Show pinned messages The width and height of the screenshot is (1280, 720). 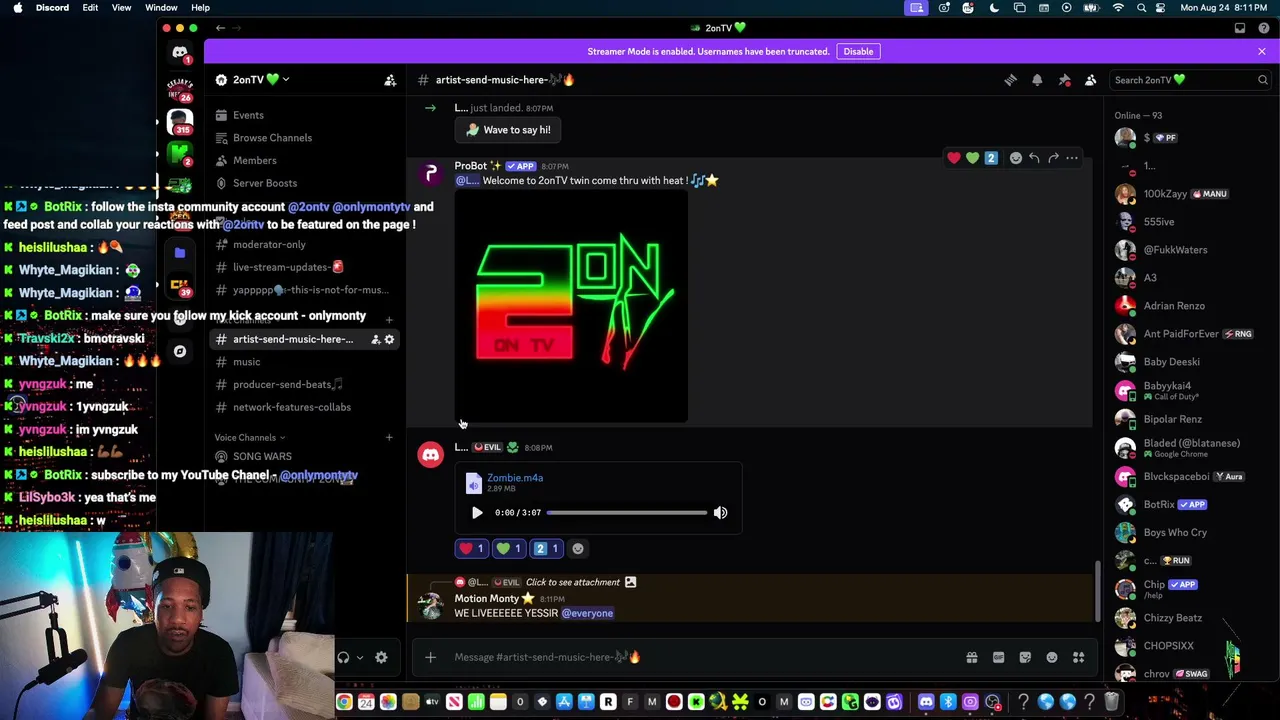coord(1064,80)
